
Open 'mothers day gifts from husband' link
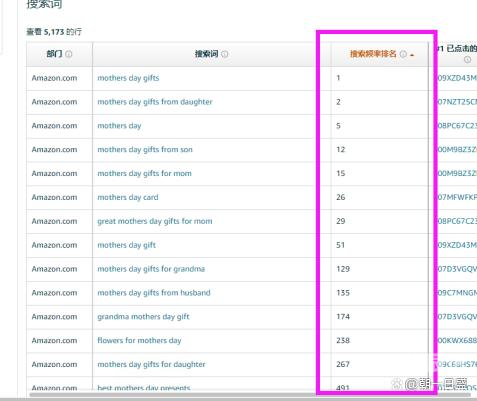pyautogui.click(x=154, y=293)
